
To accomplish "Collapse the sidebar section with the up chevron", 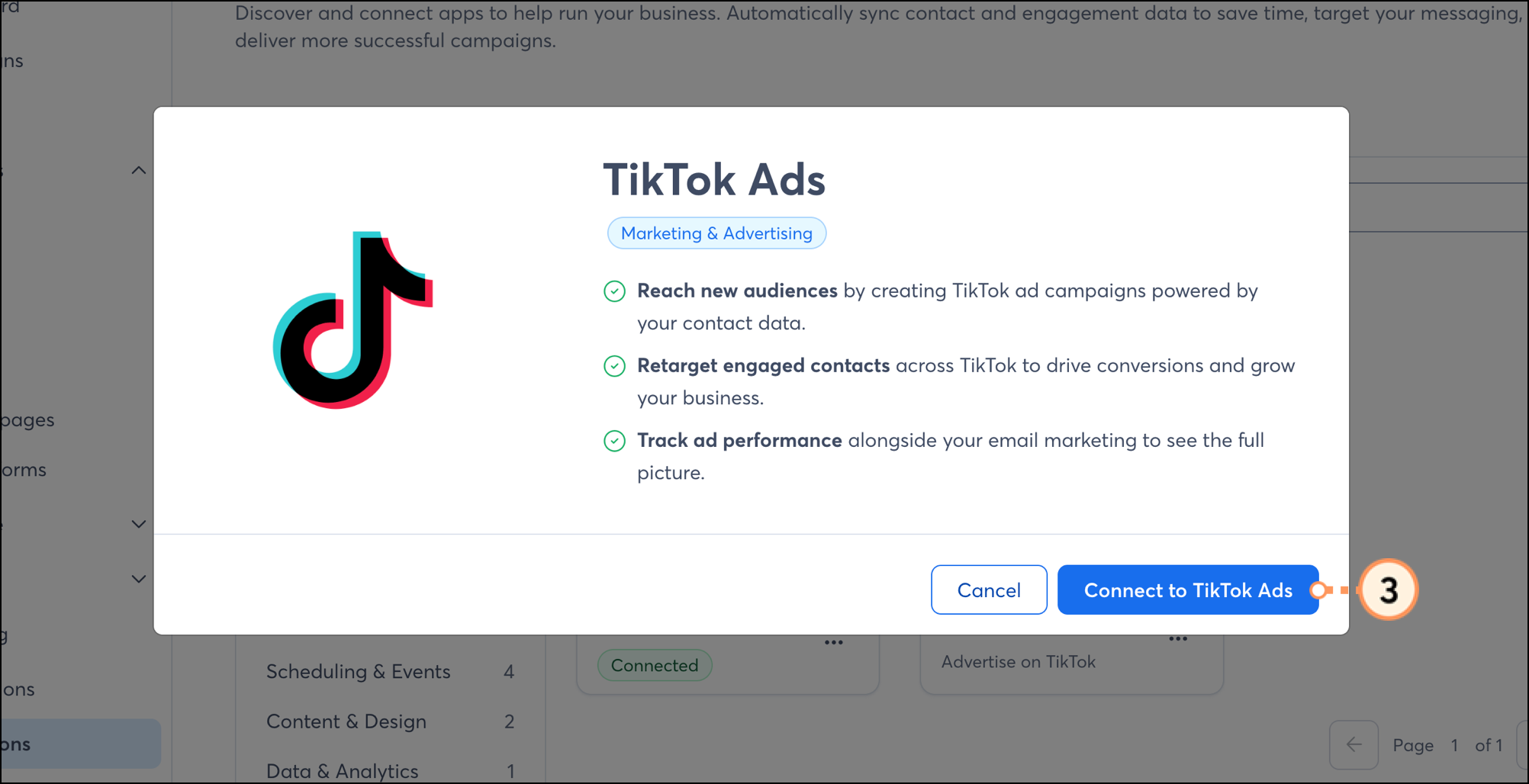I will click(138, 169).
